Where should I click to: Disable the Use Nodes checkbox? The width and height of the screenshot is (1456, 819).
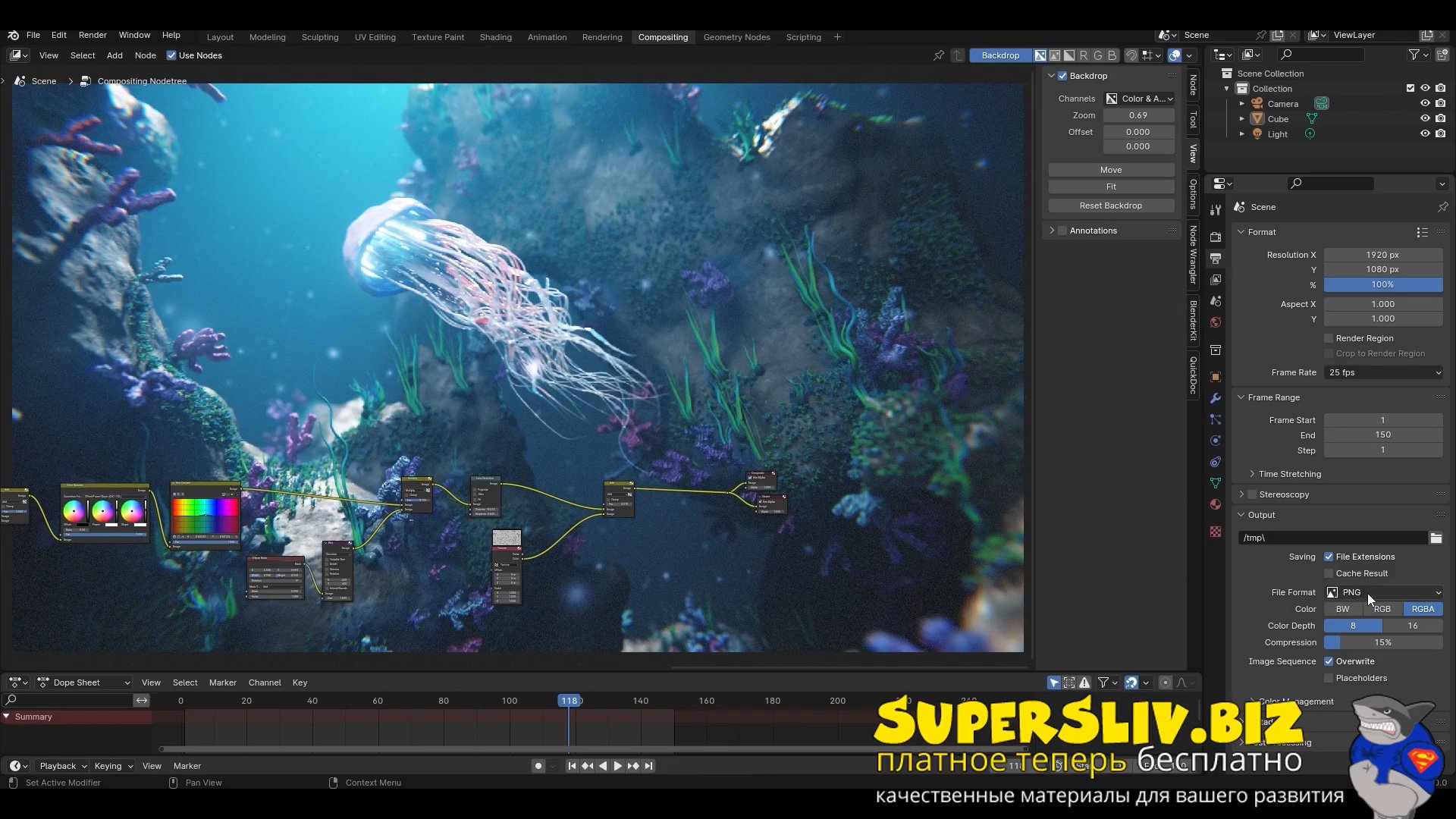(171, 55)
